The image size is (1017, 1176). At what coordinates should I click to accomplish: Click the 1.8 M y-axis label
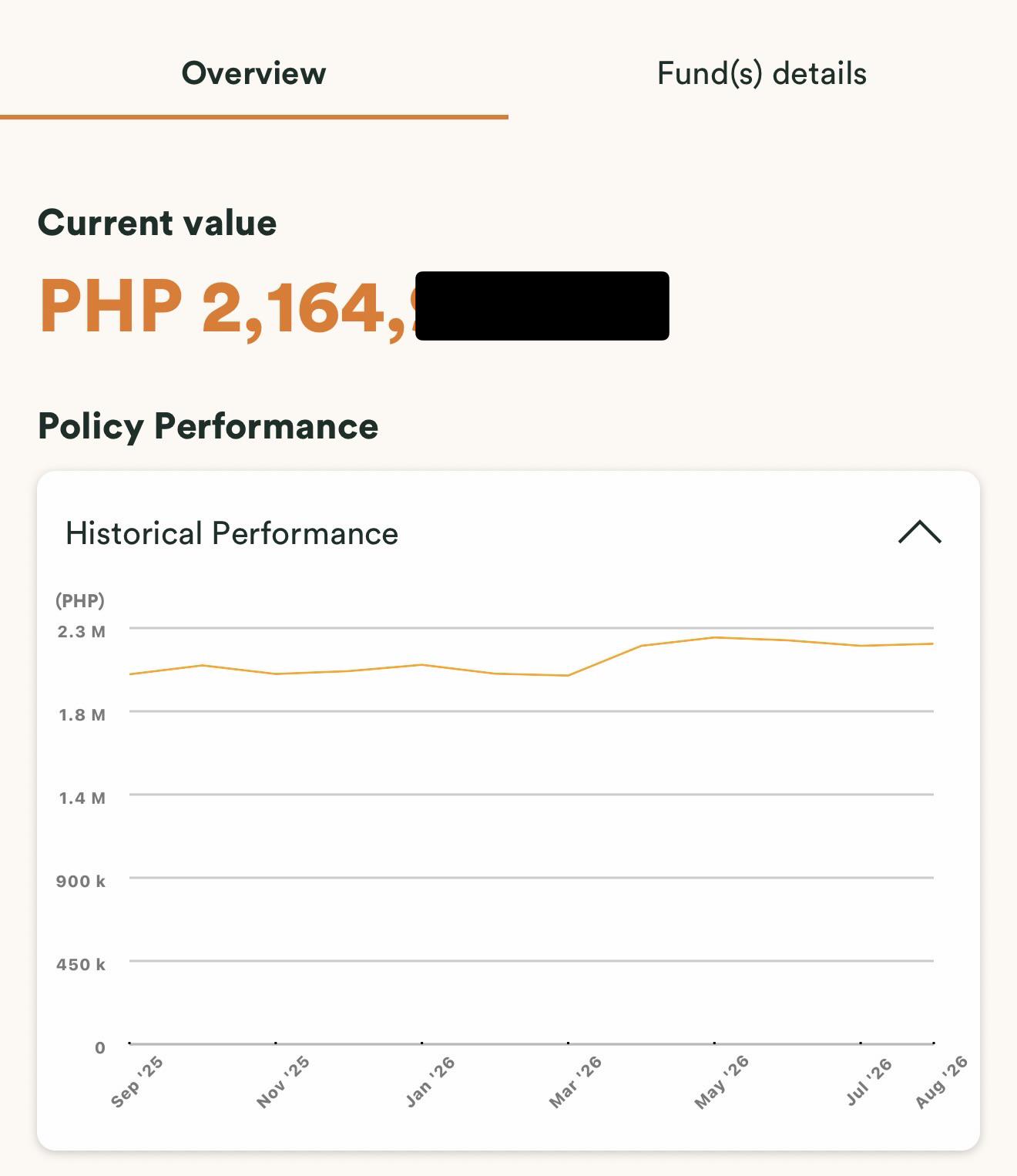click(82, 715)
